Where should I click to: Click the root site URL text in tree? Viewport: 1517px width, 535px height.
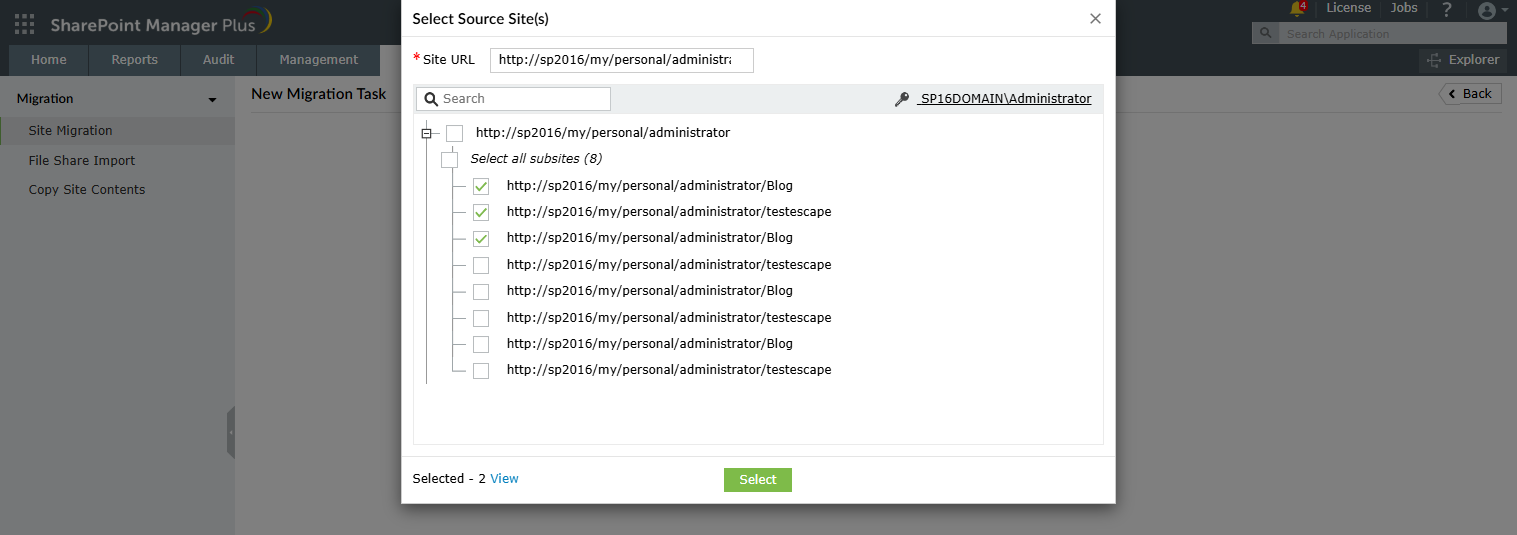click(603, 133)
